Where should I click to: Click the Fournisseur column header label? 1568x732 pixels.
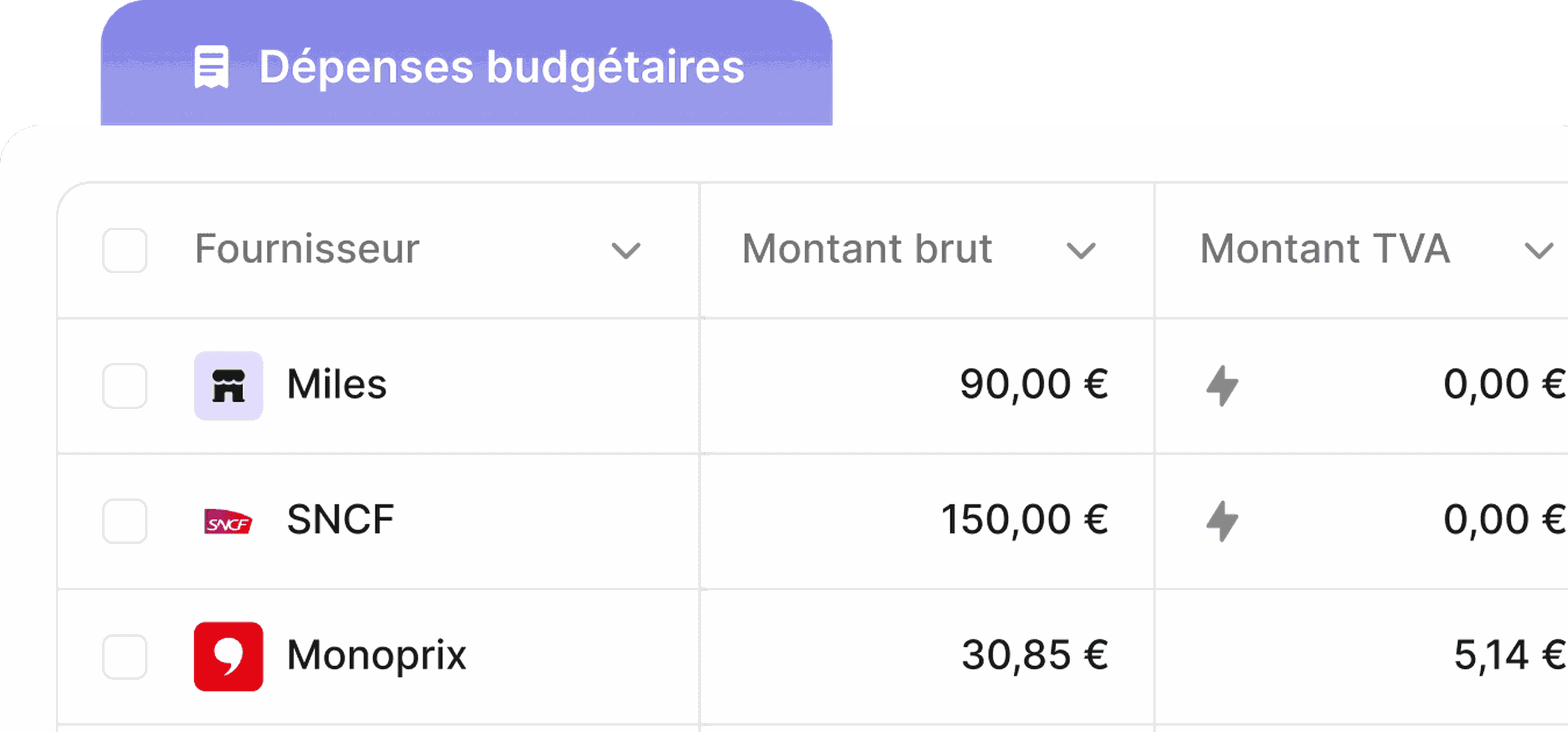point(307,249)
